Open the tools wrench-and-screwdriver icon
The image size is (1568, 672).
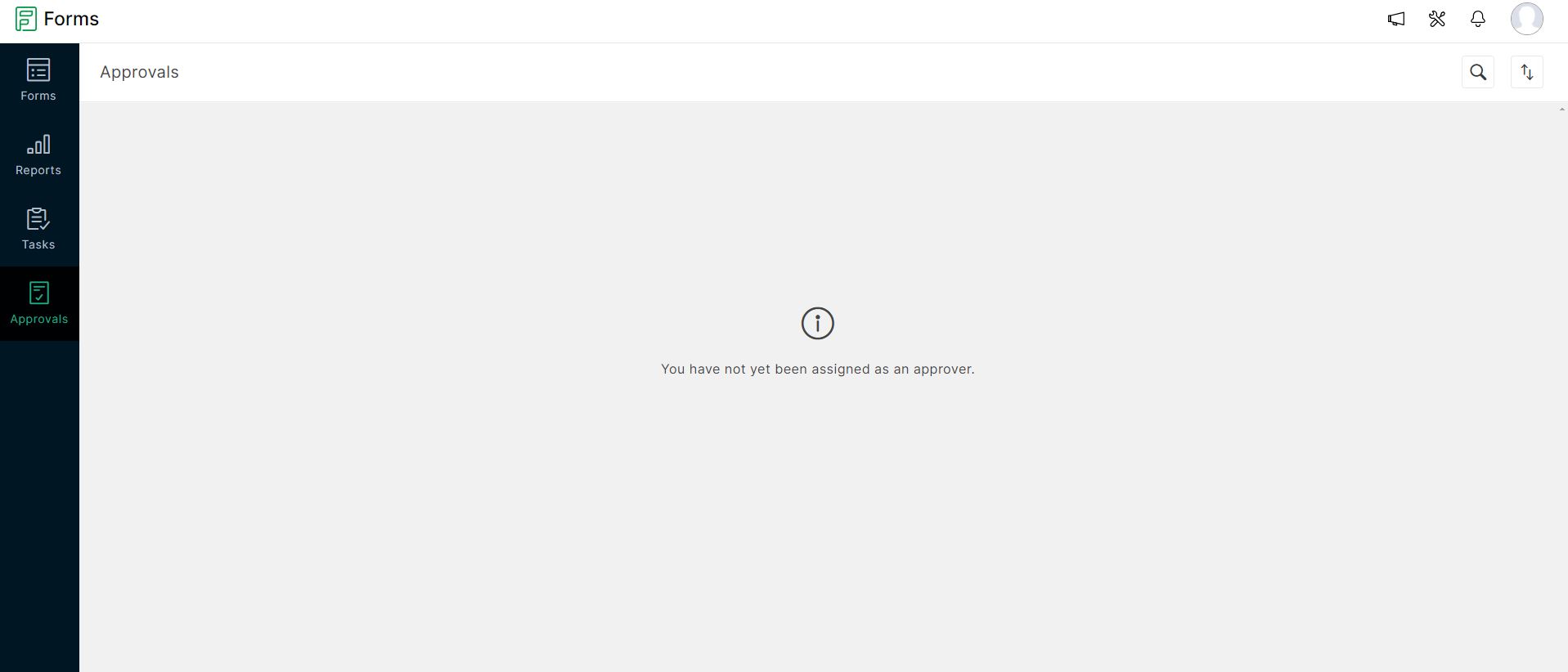(x=1437, y=19)
